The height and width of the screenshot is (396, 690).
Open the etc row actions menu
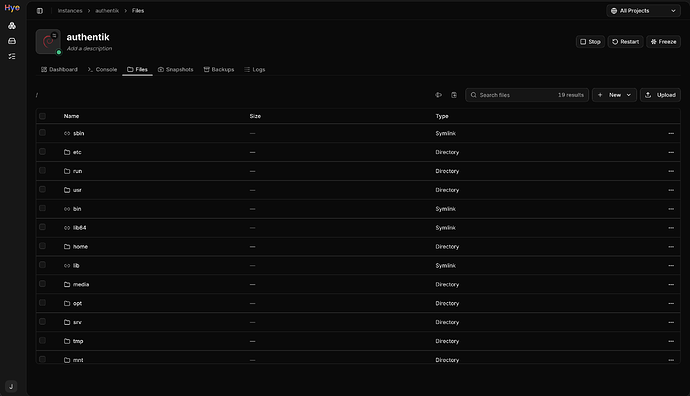[x=671, y=152]
